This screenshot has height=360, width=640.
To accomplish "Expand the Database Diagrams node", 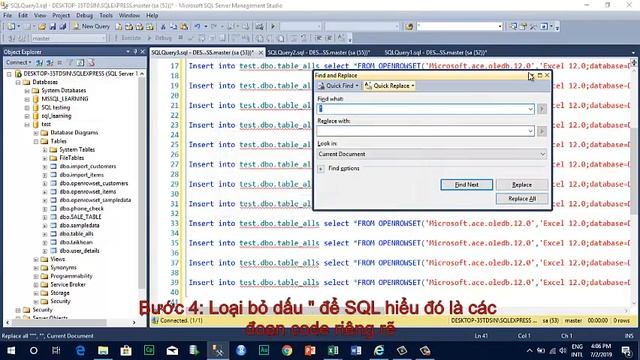I will point(36,133).
